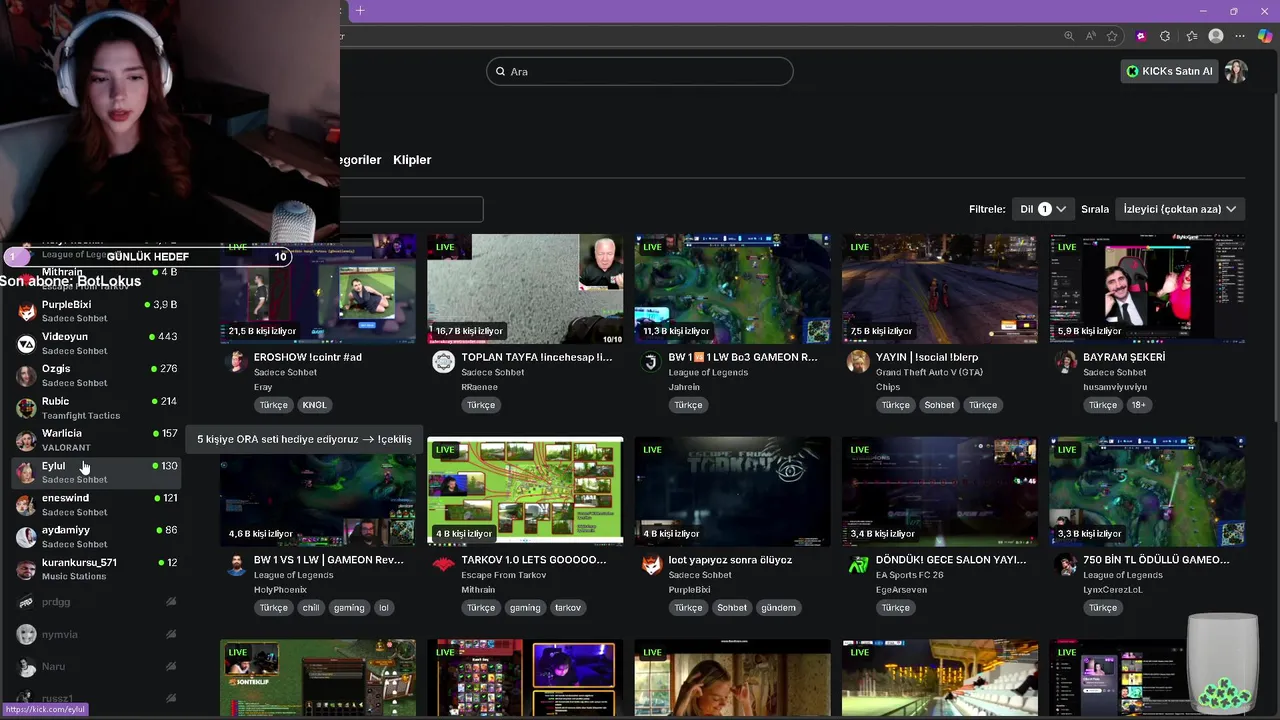
Task: Click the Videoyun avatar icon in sidebar
Action: tap(27, 344)
